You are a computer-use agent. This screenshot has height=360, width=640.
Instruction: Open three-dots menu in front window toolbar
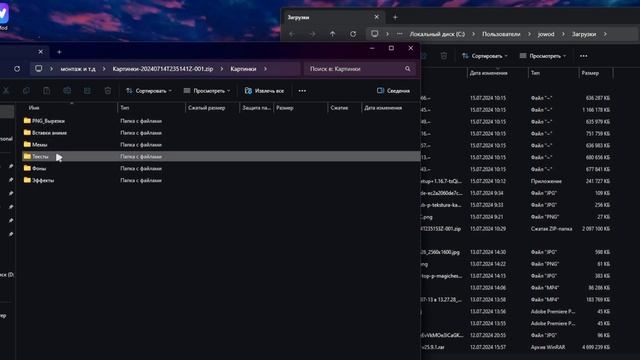point(302,91)
